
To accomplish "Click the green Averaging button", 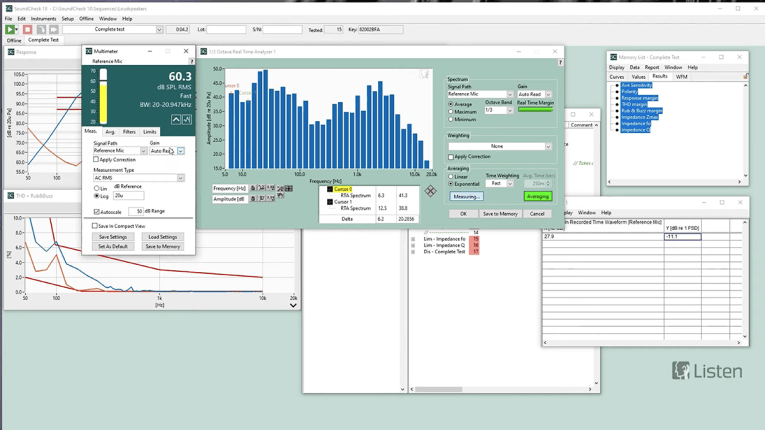I will [538, 196].
